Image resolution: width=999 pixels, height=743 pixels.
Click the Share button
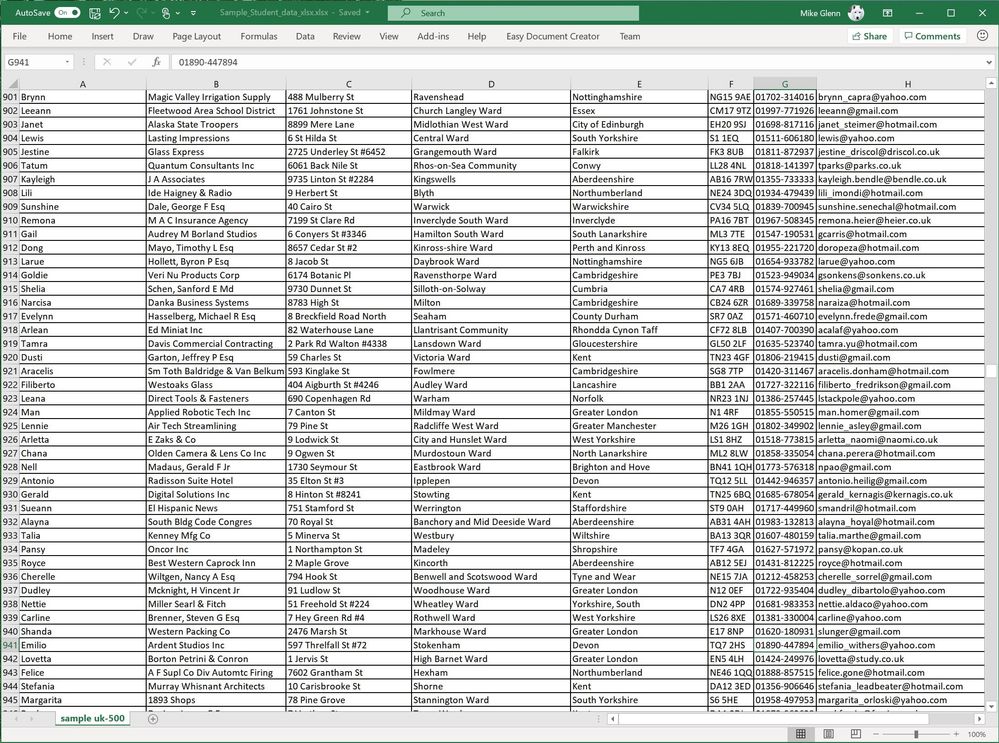click(870, 36)
